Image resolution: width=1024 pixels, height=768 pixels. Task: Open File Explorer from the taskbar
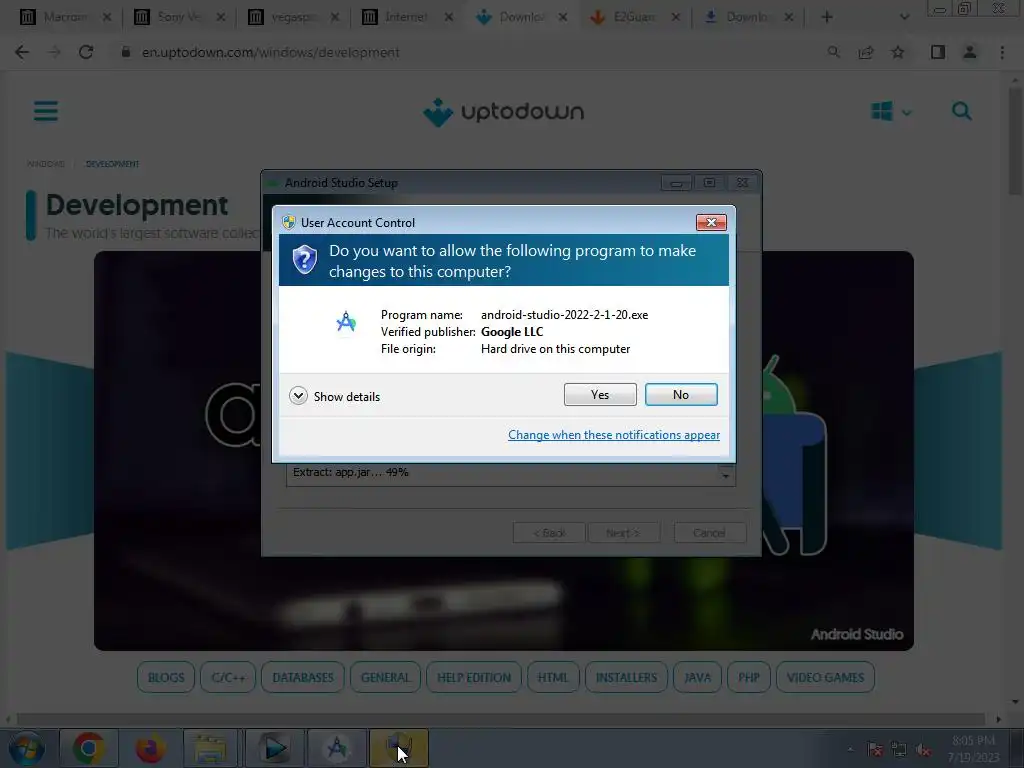(210, 748)
